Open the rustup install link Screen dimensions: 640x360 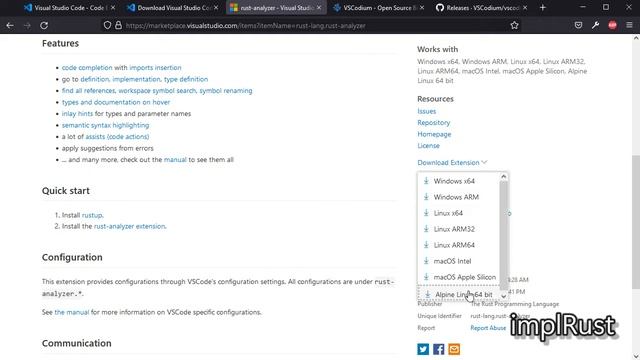click(x=92, y=215)
